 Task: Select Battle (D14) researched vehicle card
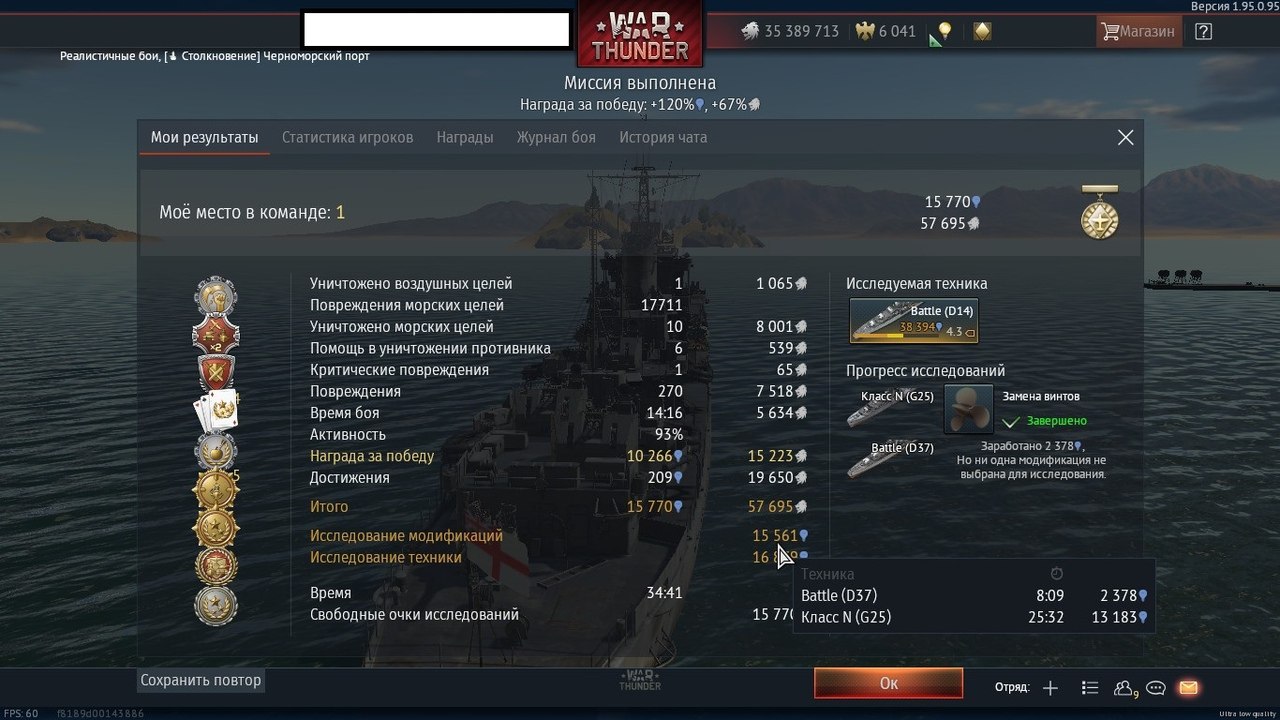(x=913, y=321)
